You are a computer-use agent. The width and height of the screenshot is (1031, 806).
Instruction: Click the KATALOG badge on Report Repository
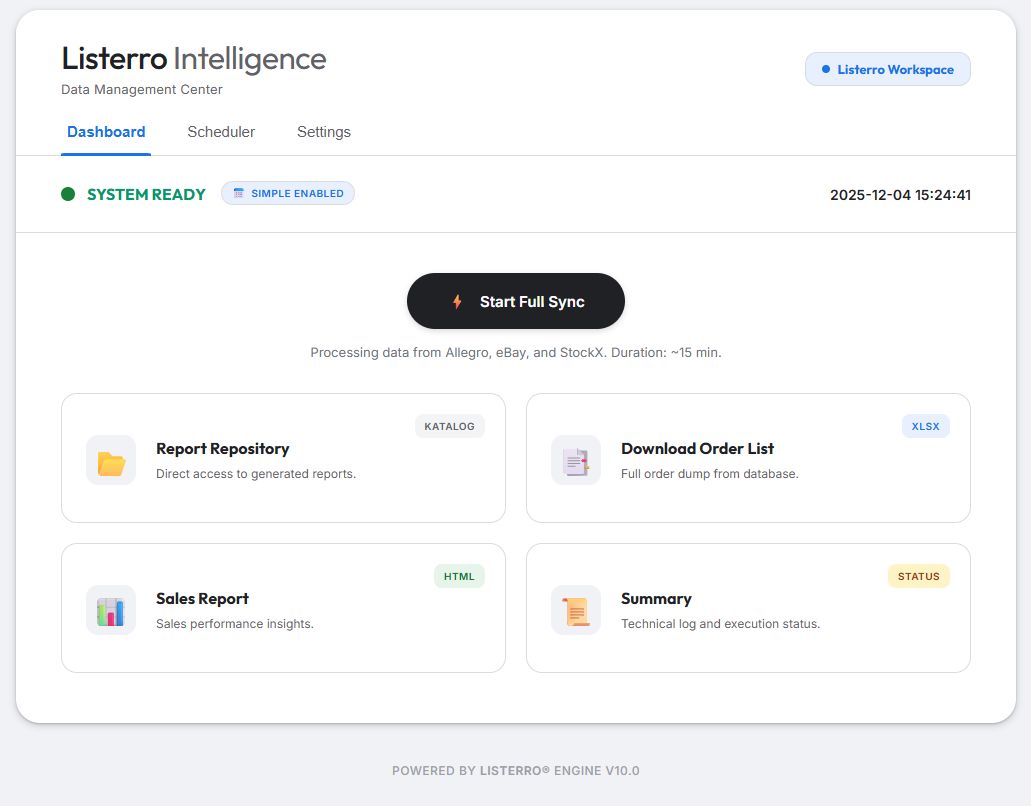pyautogui.click(x=449, y=425)
